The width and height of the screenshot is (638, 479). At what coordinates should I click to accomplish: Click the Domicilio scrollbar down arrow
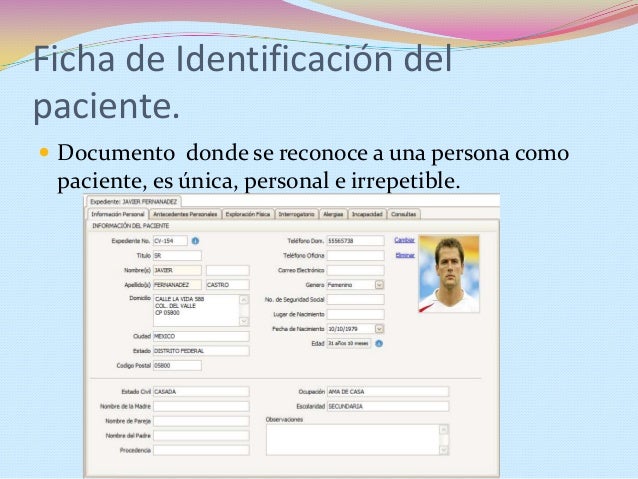(244, 322)
